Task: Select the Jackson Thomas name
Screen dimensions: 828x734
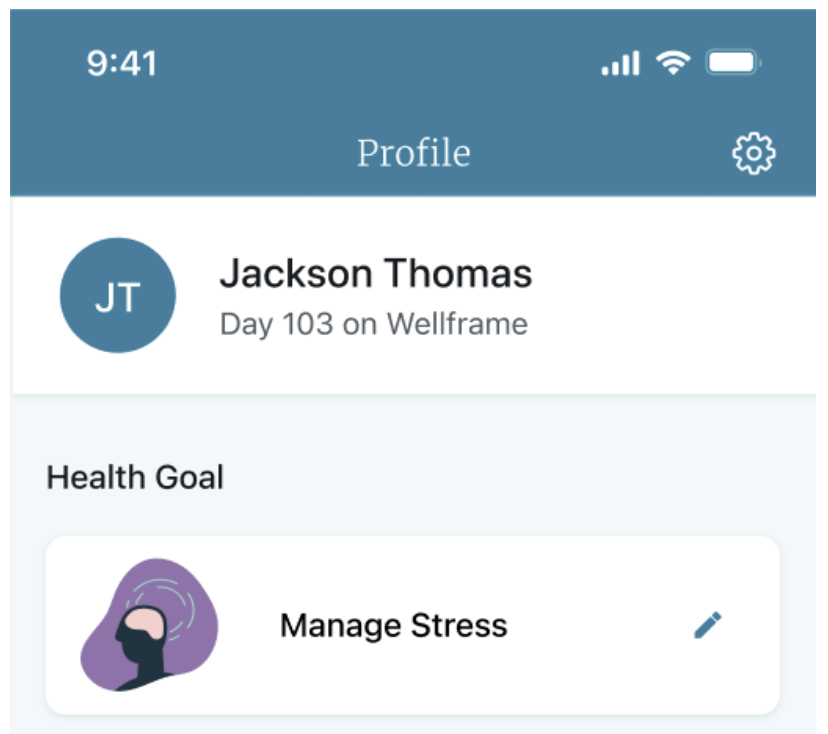Action: click(376, 273)
